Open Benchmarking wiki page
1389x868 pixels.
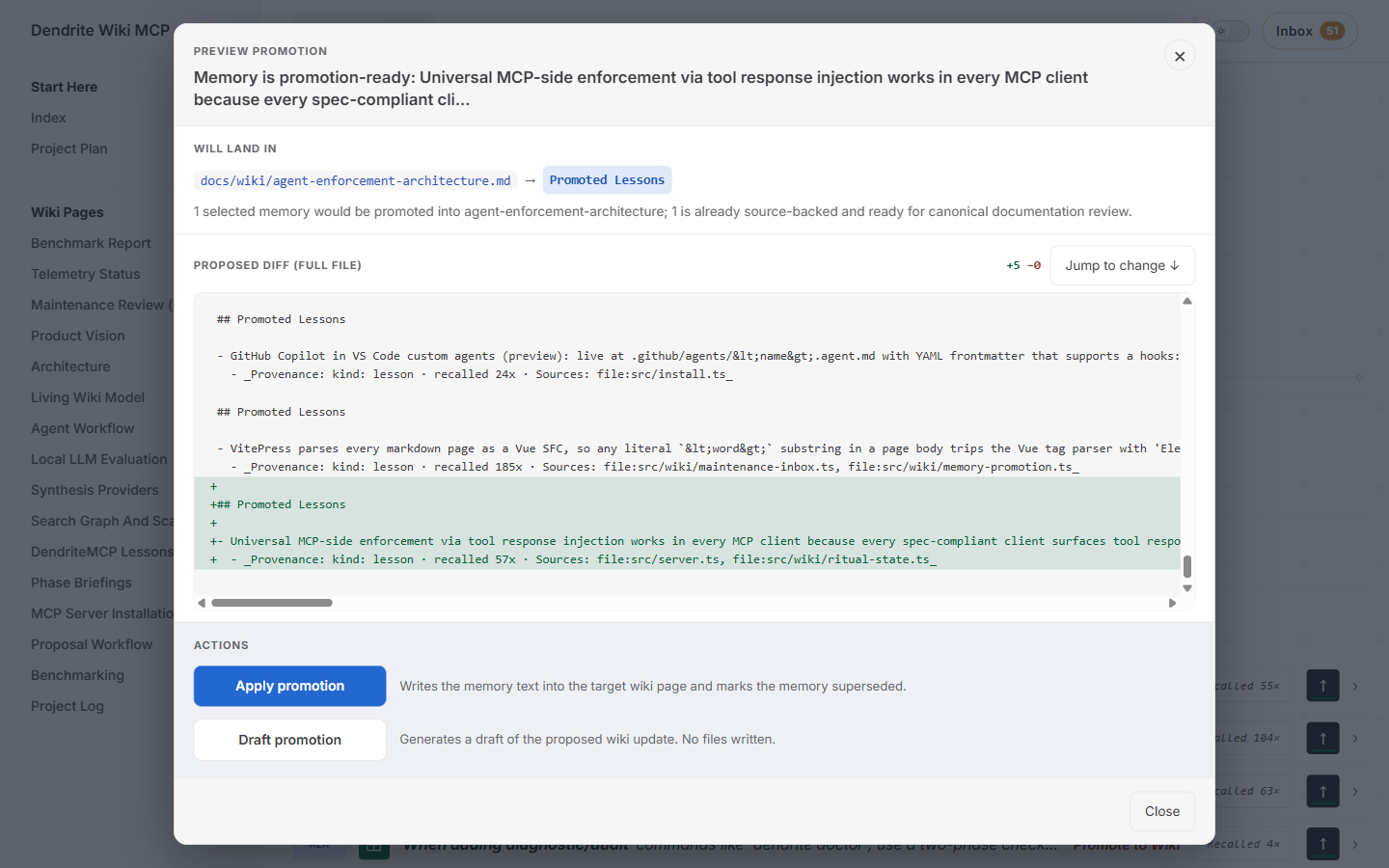coord(77,675)
